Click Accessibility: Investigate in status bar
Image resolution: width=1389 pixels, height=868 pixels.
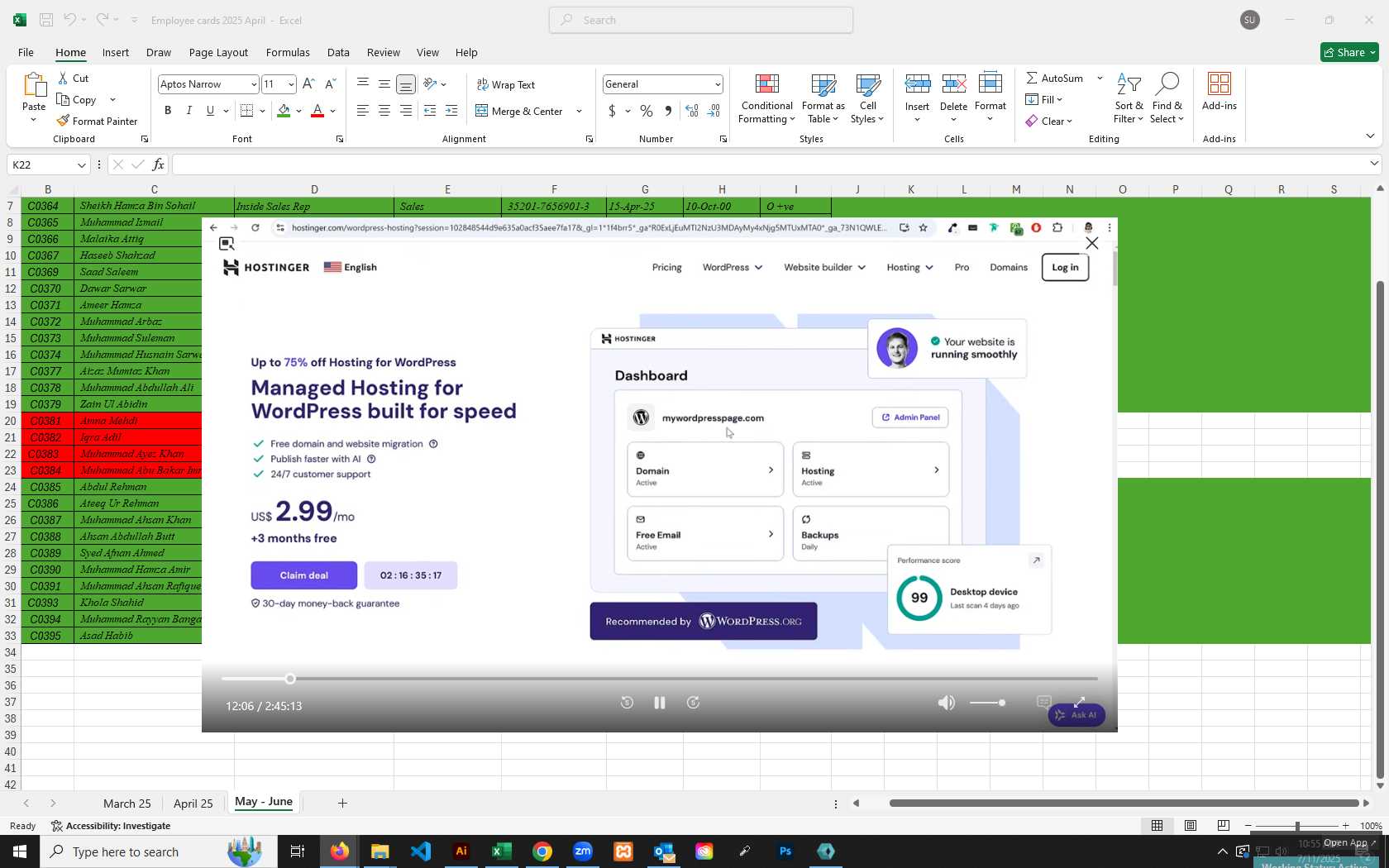[x=111, y=826]
